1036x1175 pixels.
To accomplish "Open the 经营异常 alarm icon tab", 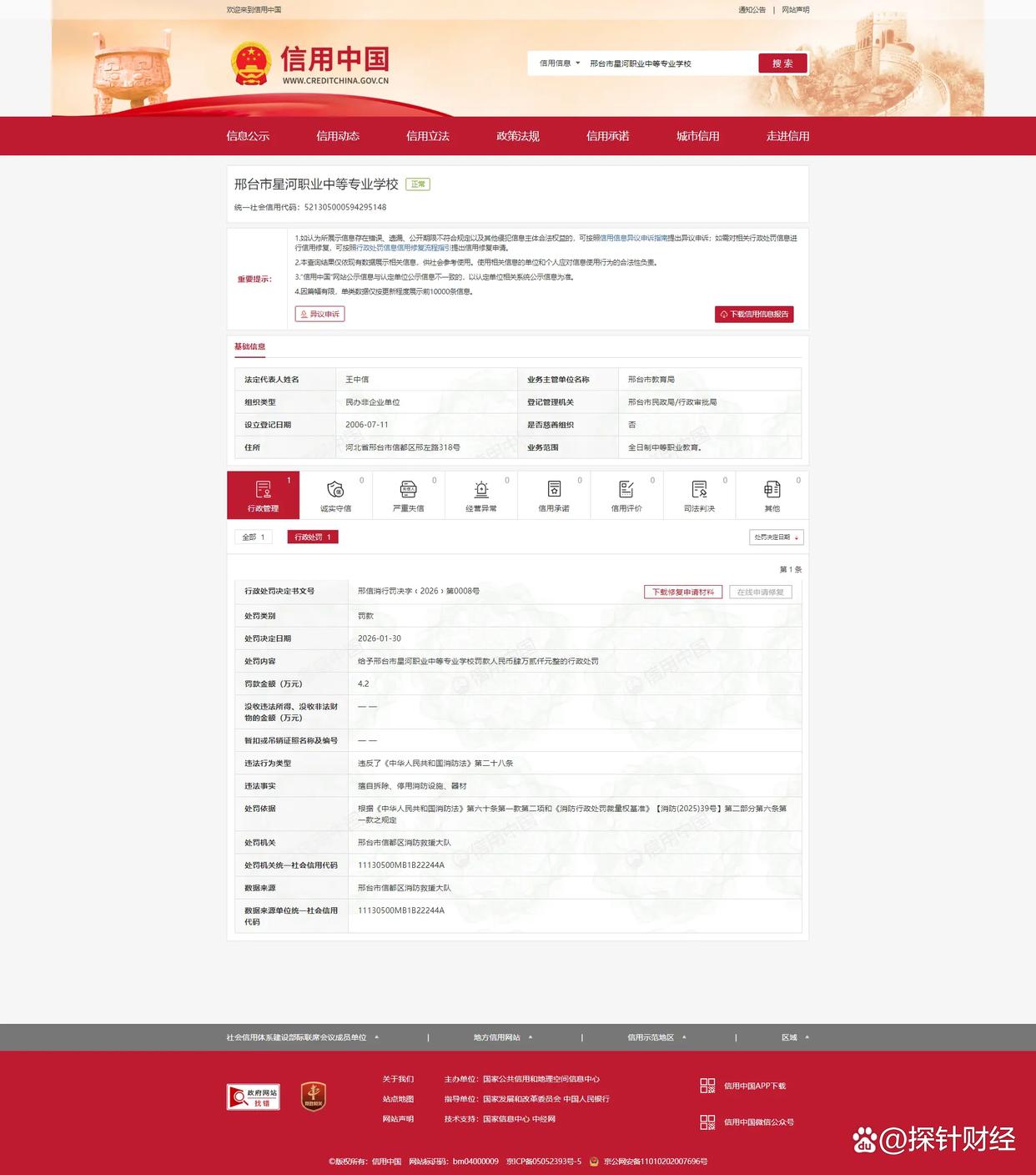I will tap(481, 490).
